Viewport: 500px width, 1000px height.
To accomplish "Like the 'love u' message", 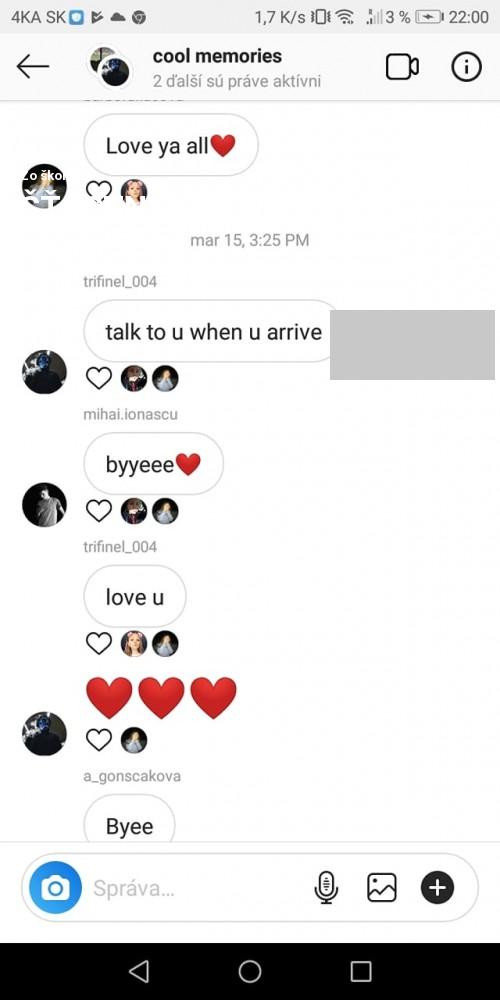I will (x=99, y=643).
